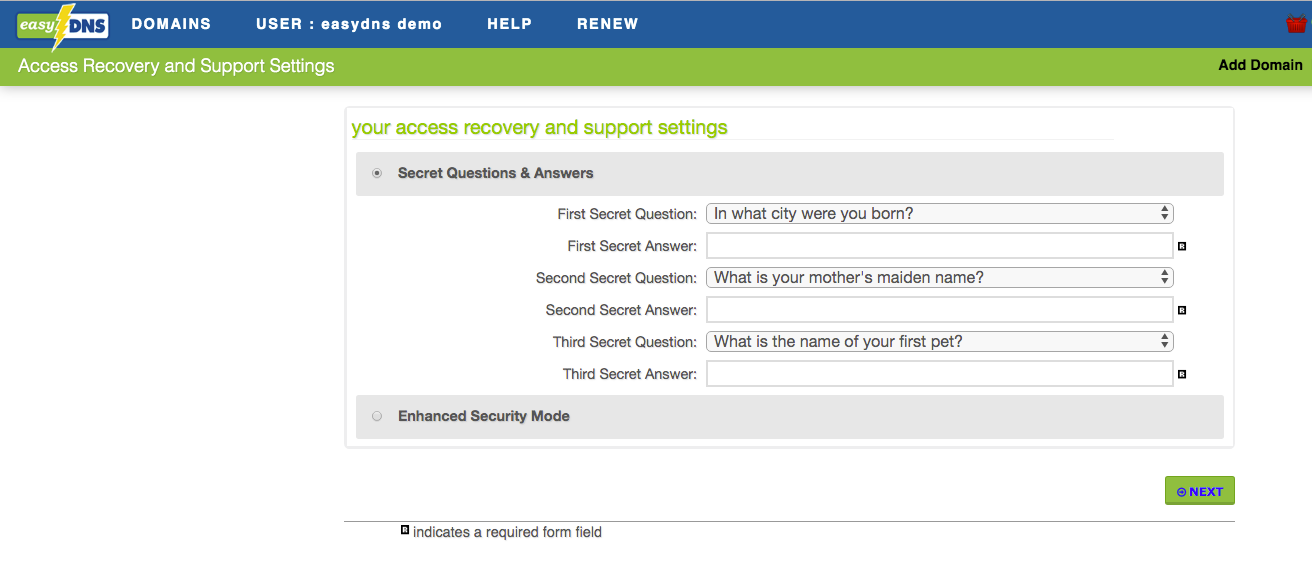1312x564 pixels.
Task: Focus the Third Secret Answer field
Action: pyautogui.click(x=939, y=373)
